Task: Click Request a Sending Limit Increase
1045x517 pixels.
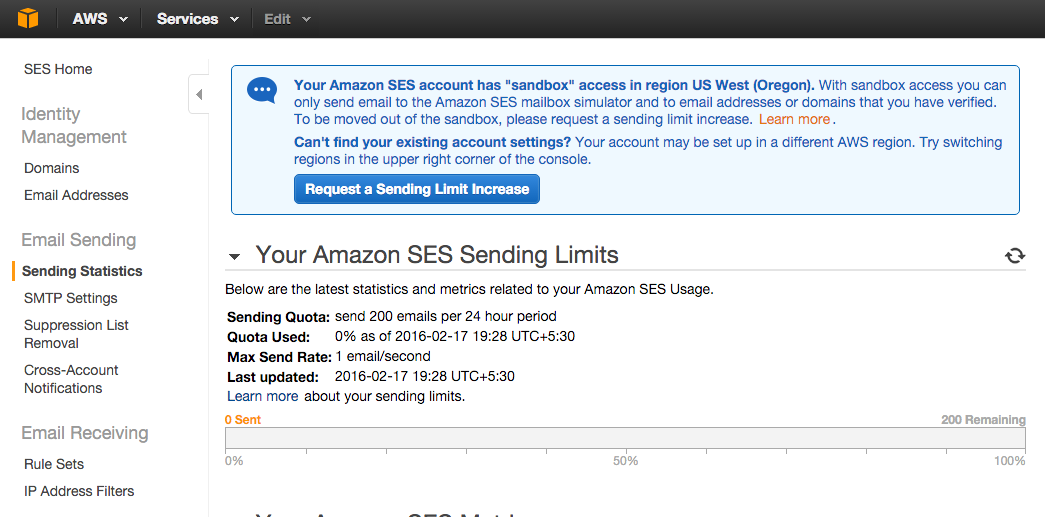Action: [417, 189]
